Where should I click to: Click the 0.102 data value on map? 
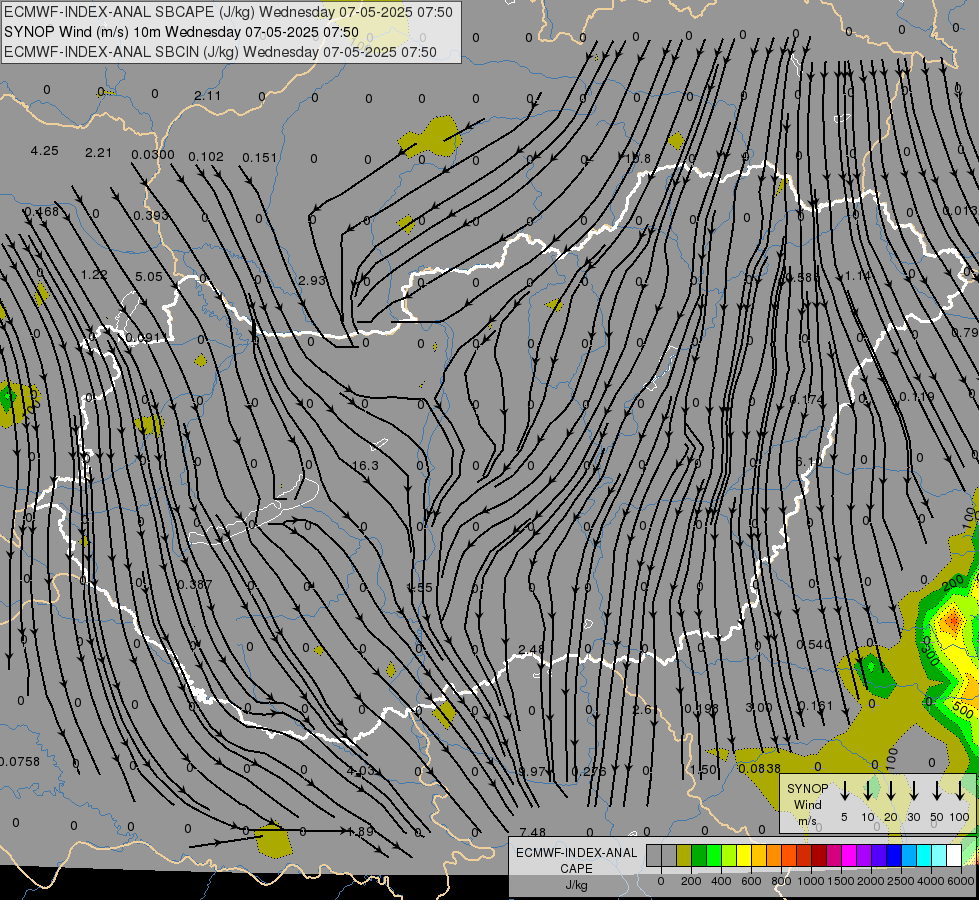coord(206,156)
